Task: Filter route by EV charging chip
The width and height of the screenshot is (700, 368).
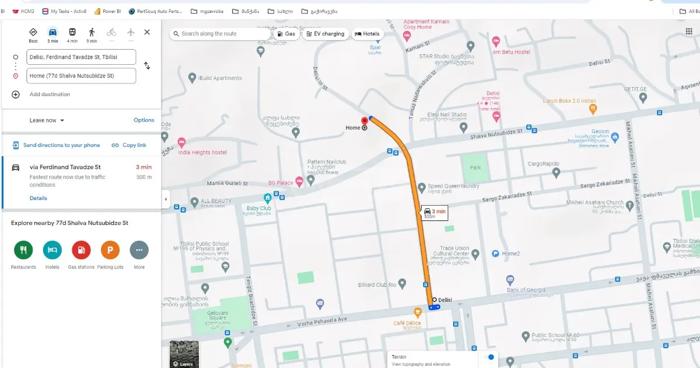Action: point(325,33)
